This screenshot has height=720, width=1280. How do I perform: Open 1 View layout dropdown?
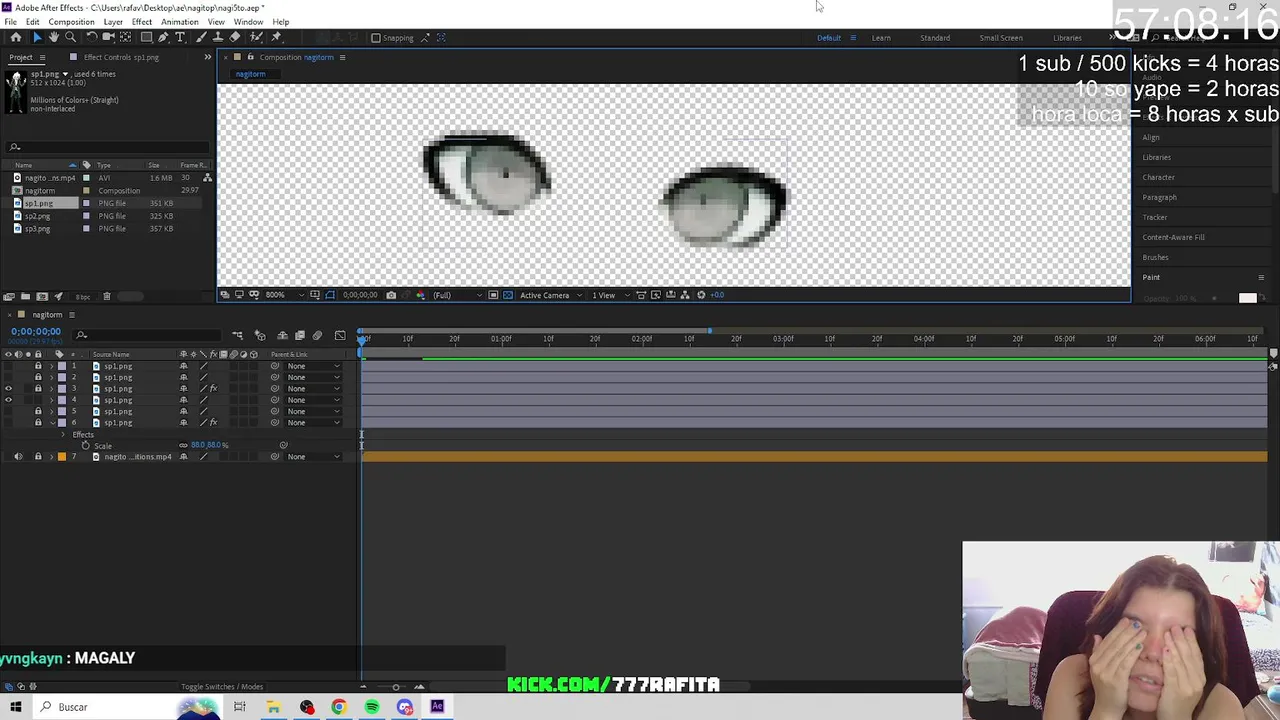[611, 295]
